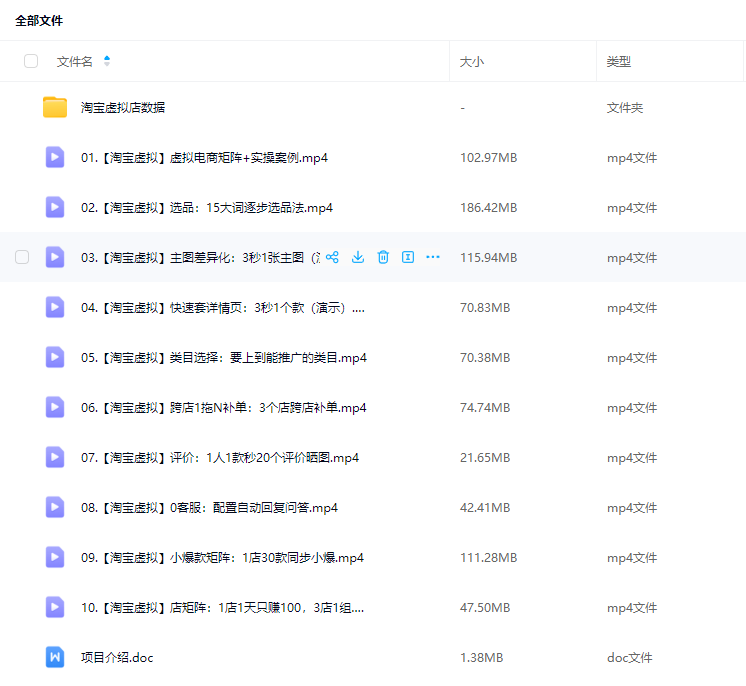Click the 47.50MB size cell
746x686 pixels.
coord(485,607)
